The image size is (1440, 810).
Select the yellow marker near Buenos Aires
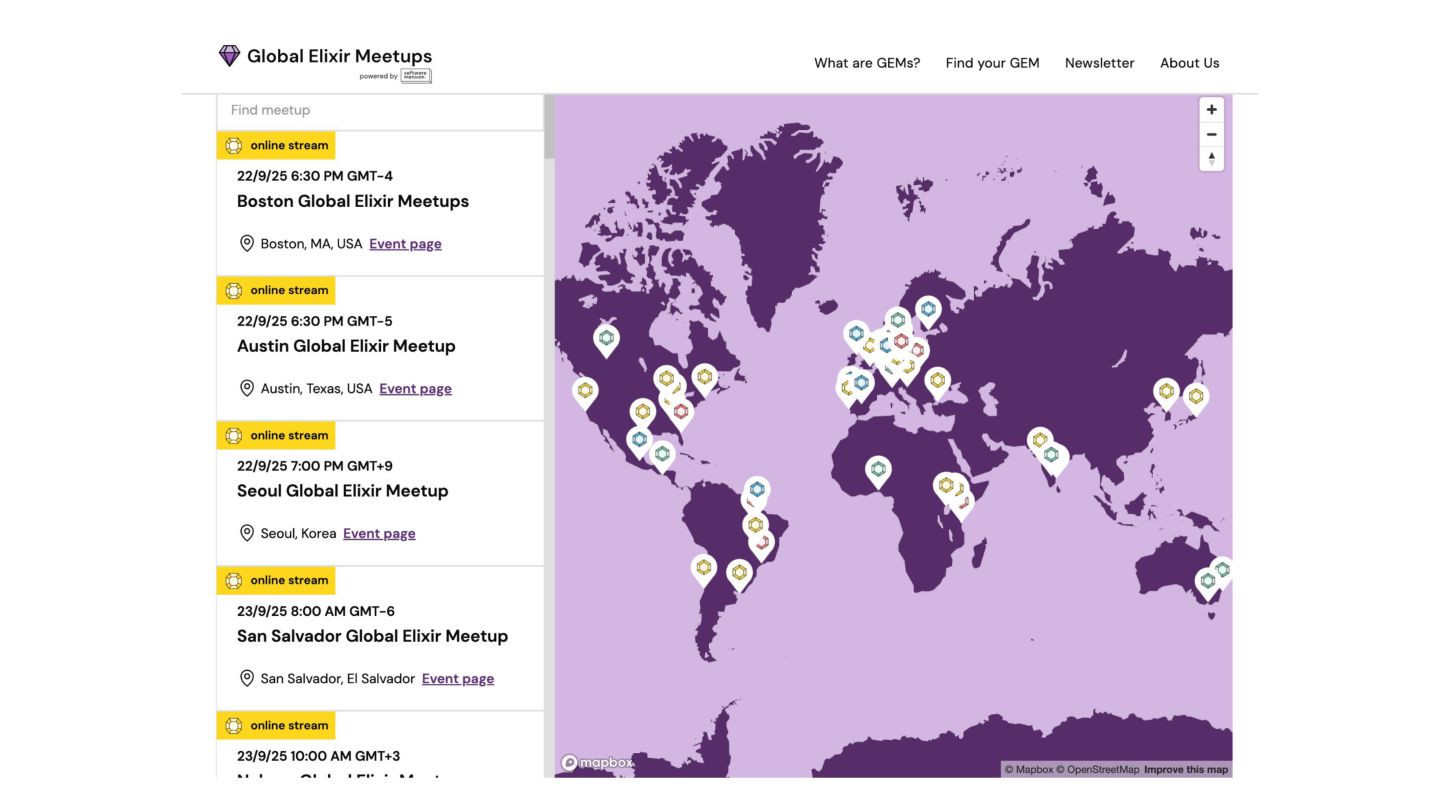tap(739, 573)
